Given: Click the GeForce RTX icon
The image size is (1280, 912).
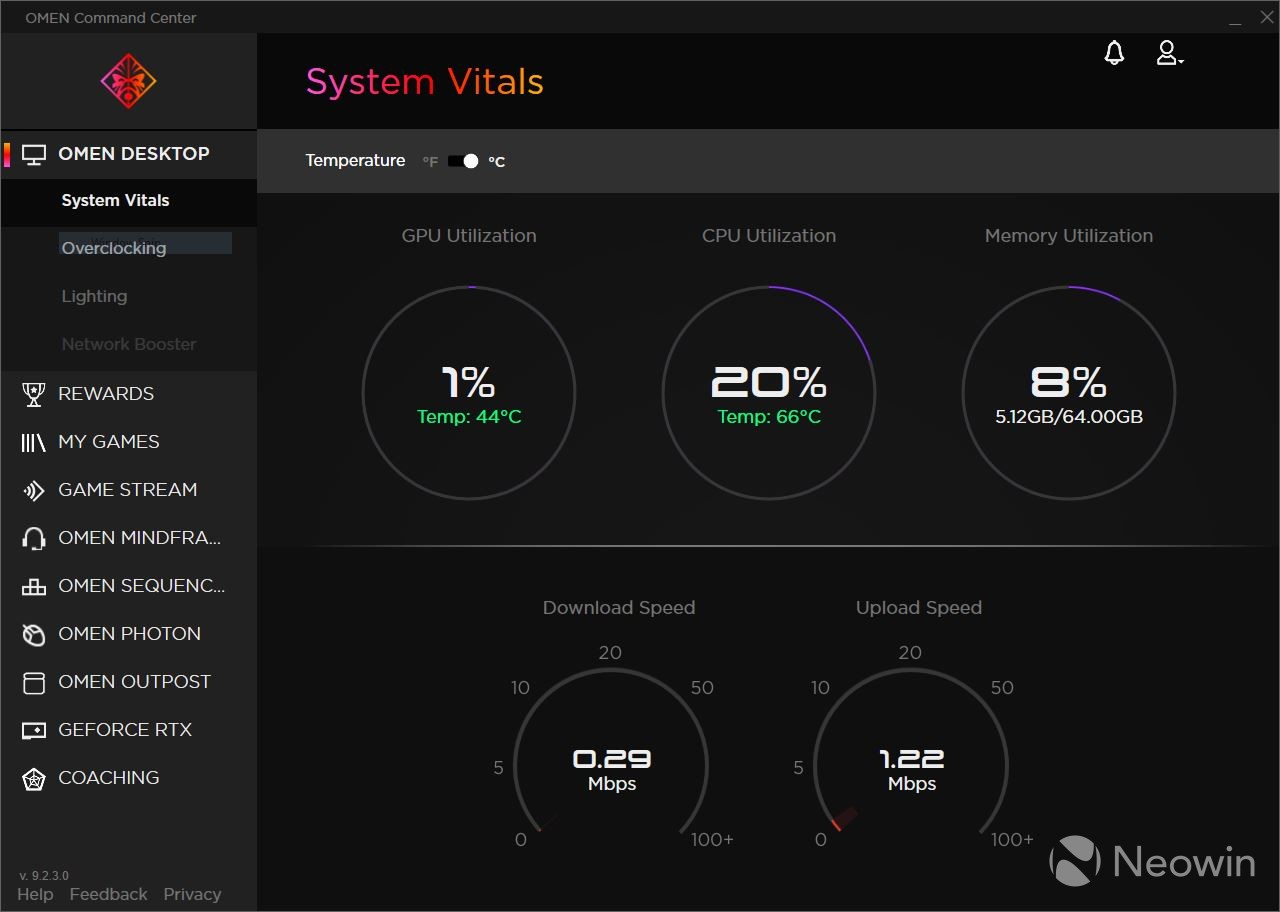Looking at the screenshot, I should tap(34, 730).
